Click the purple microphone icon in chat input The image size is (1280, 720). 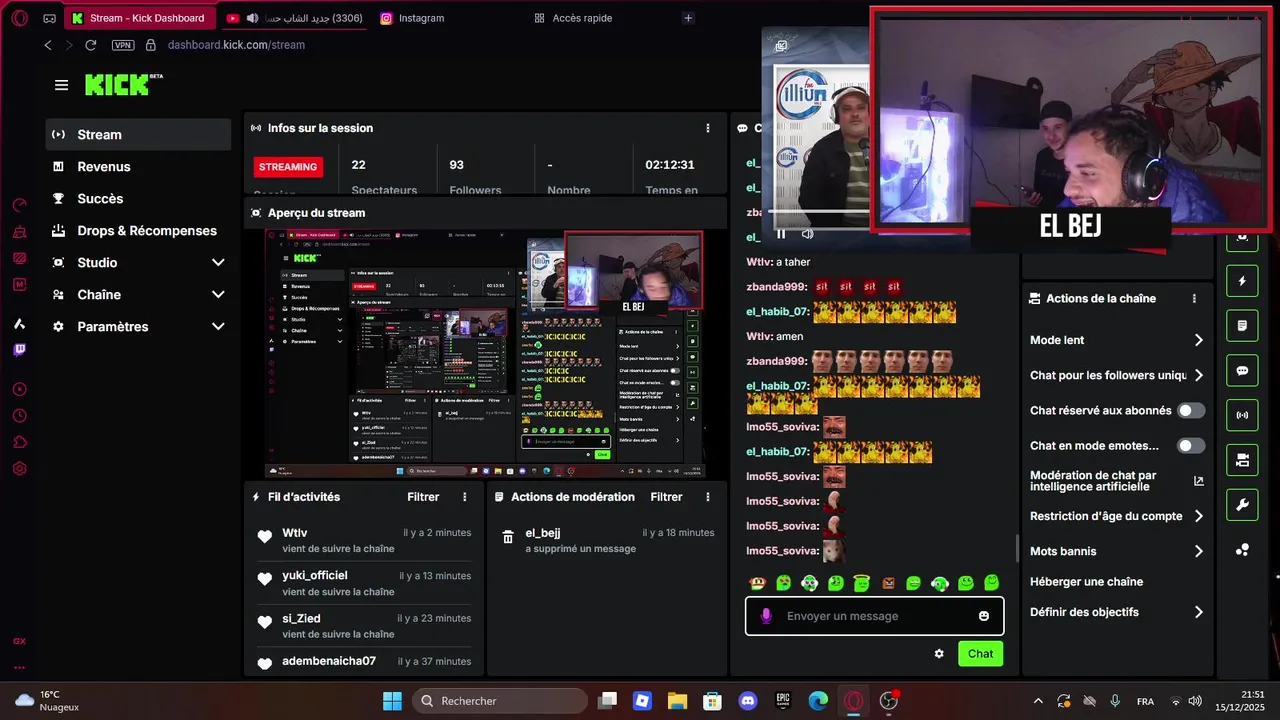766,616
